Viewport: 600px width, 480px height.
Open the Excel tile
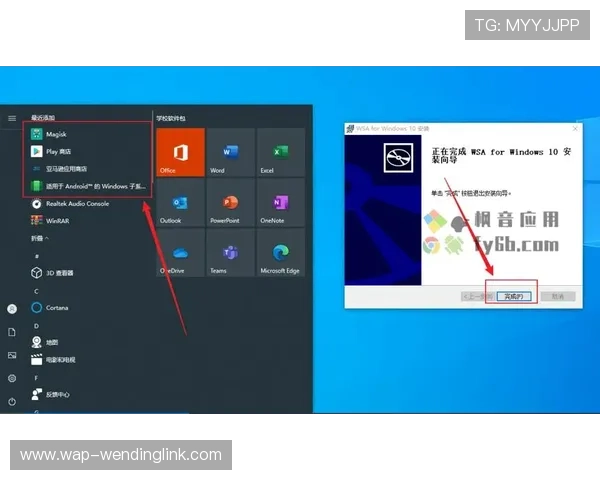click(281, 152)
